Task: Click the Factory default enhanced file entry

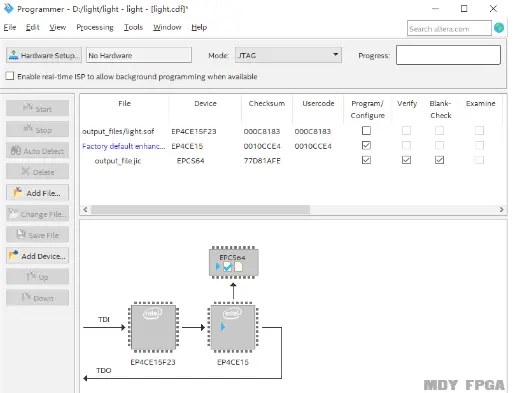Action: pyautogui.click(x=124, y=146)
